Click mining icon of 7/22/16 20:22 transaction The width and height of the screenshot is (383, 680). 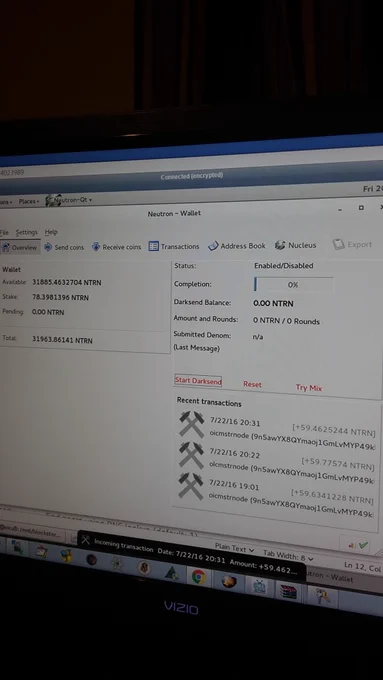click(x=191, y=455)
